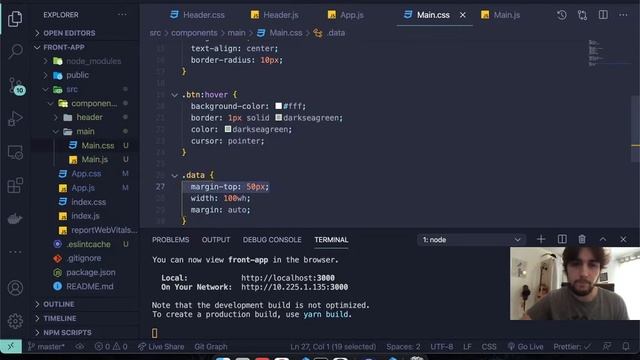Open the OUTPUT panel tab
This screenshot has height=360, width=640.
(x=216, y=240)
